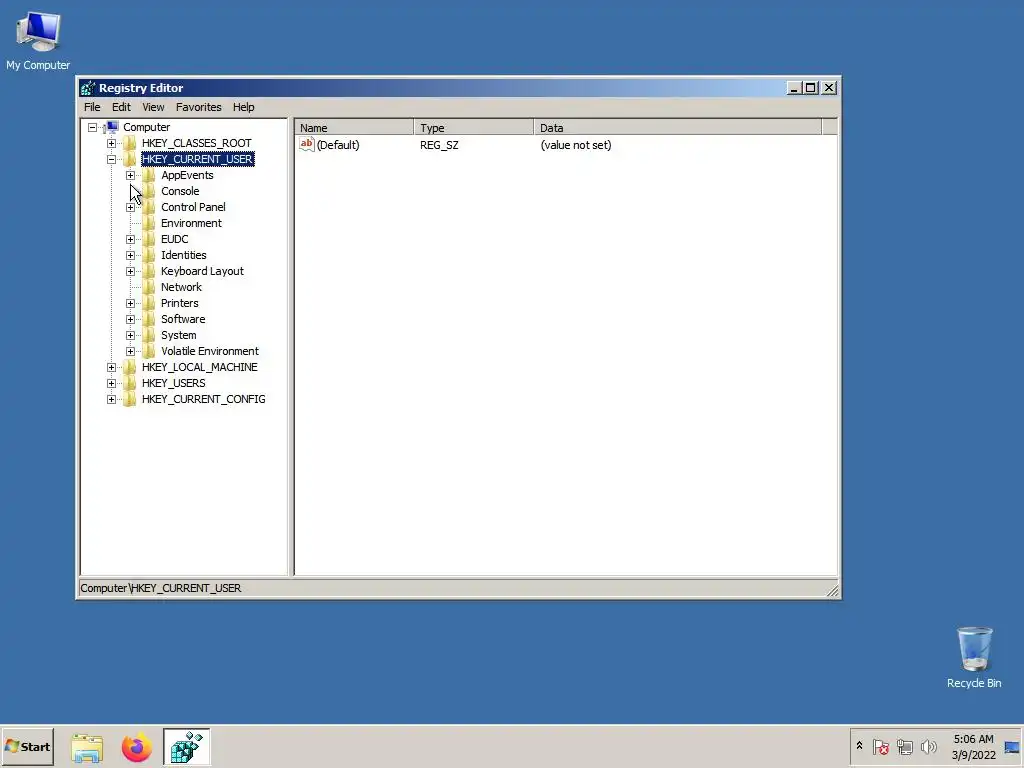1024x768 pixels.
Task: Click Registry Editor taskbar button
Action: [187, 747]
